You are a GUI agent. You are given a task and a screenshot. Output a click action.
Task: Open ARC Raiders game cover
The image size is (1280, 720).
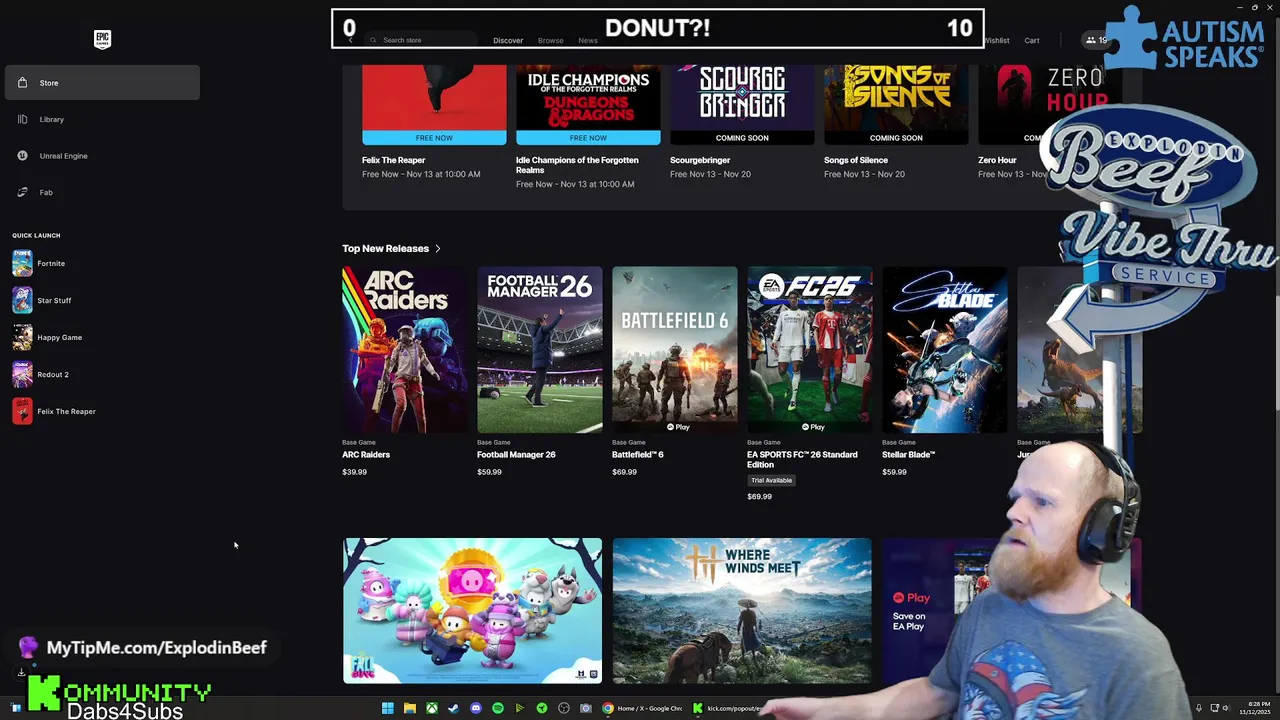pyautogui.click(x=404, y=350)
